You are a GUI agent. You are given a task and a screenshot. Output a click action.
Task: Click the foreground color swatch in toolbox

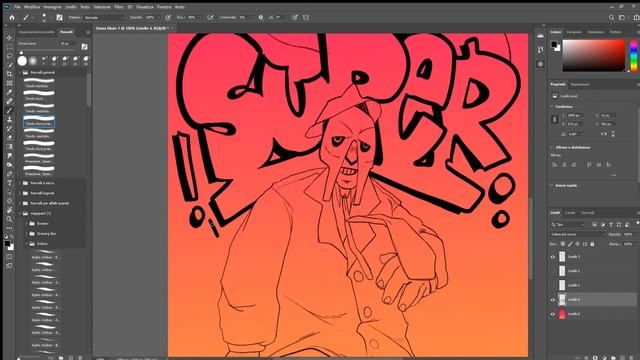click(x=7, y=244)
